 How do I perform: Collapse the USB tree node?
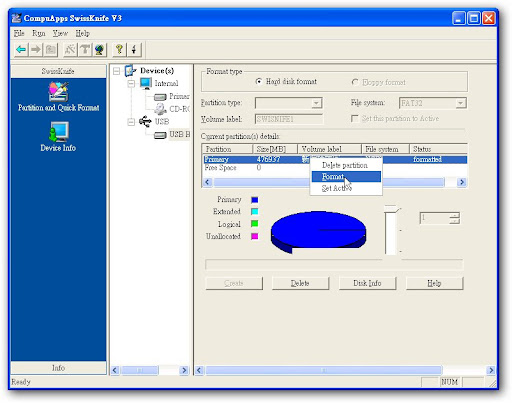tap(131, 122)
